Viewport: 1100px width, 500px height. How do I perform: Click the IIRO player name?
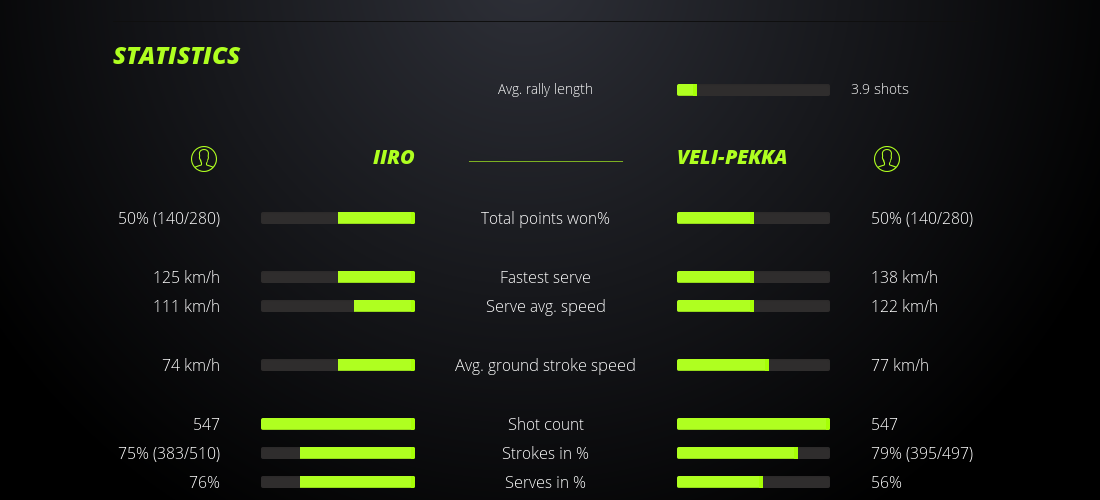pyautogui.click(x=393, y=158)
